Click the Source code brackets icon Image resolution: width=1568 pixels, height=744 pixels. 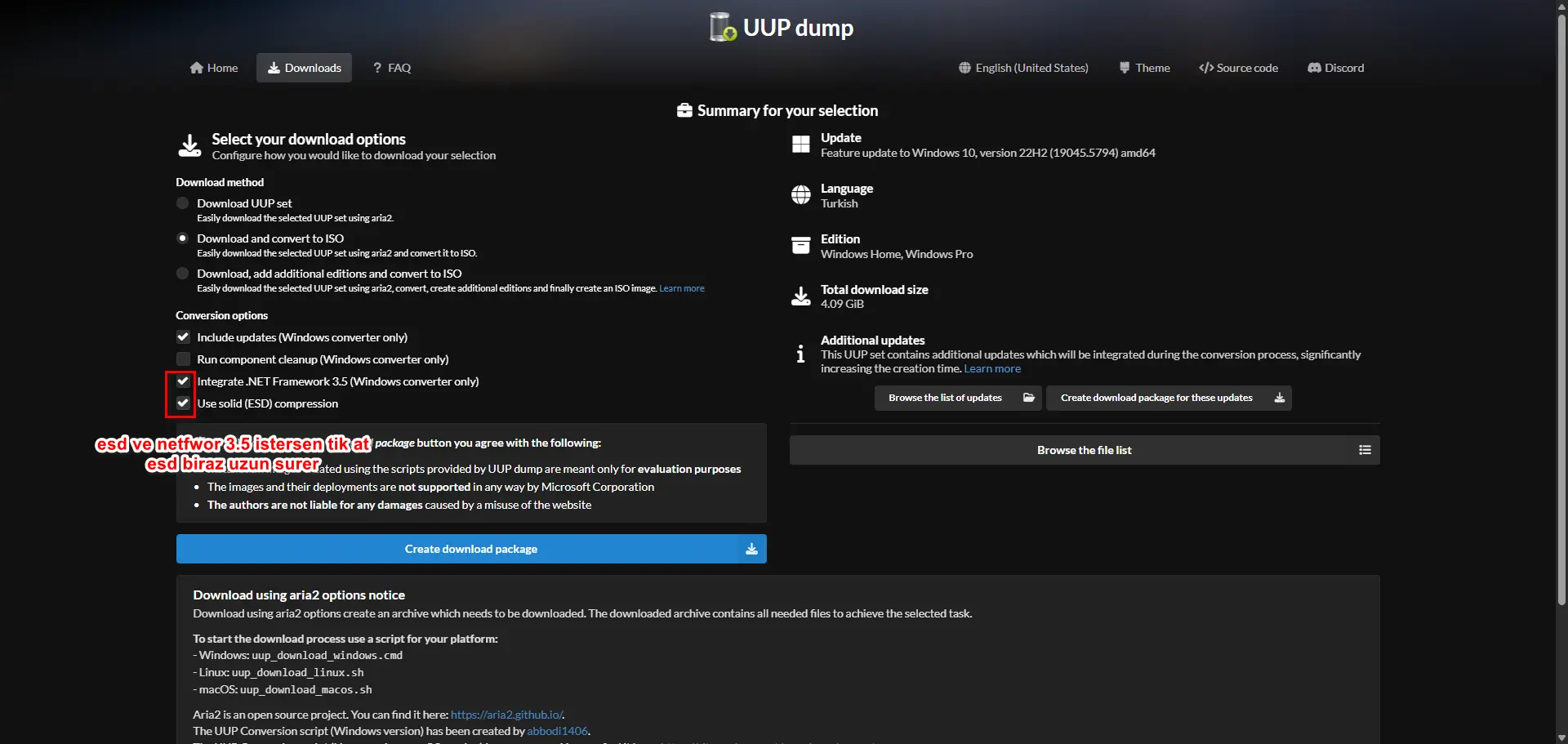(x=1206, y=68)
